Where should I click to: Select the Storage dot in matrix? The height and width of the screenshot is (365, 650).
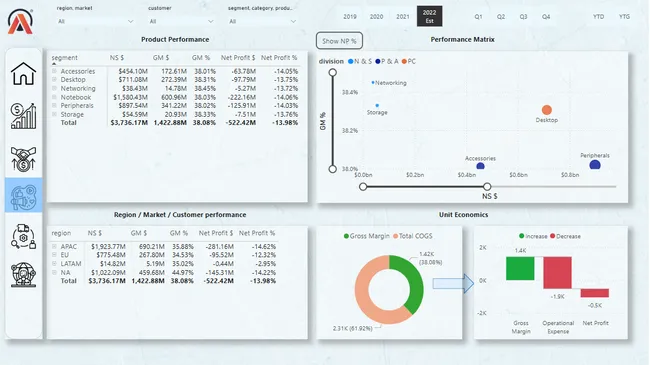(377, 106)
